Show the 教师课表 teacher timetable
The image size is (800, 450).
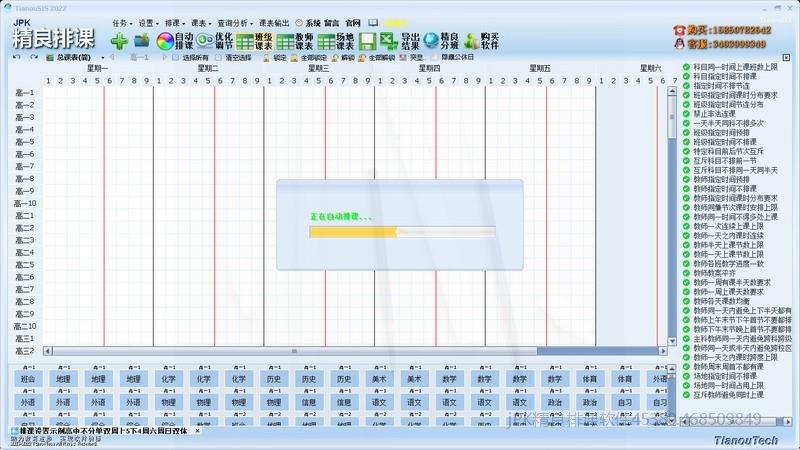click(295, 41)
